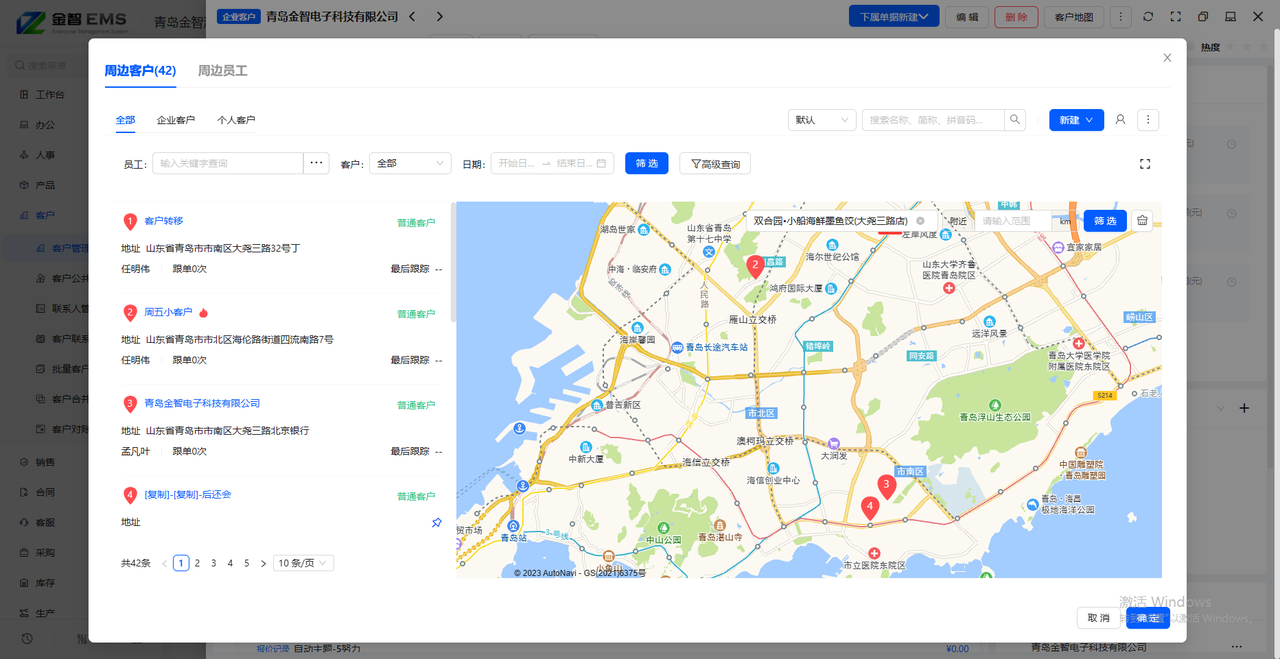This screenshot has height=659, width=1280.
Task: Click map marker number 2
Action: pyautogui.click(x=756, y=266)
